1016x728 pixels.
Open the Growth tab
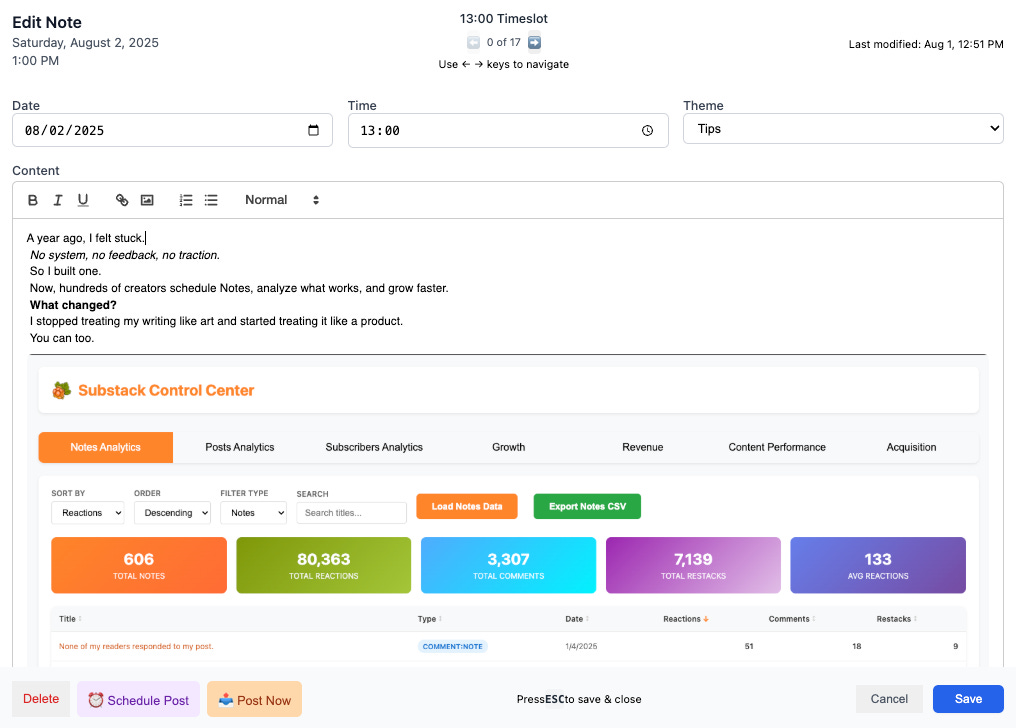pos(509,448)
